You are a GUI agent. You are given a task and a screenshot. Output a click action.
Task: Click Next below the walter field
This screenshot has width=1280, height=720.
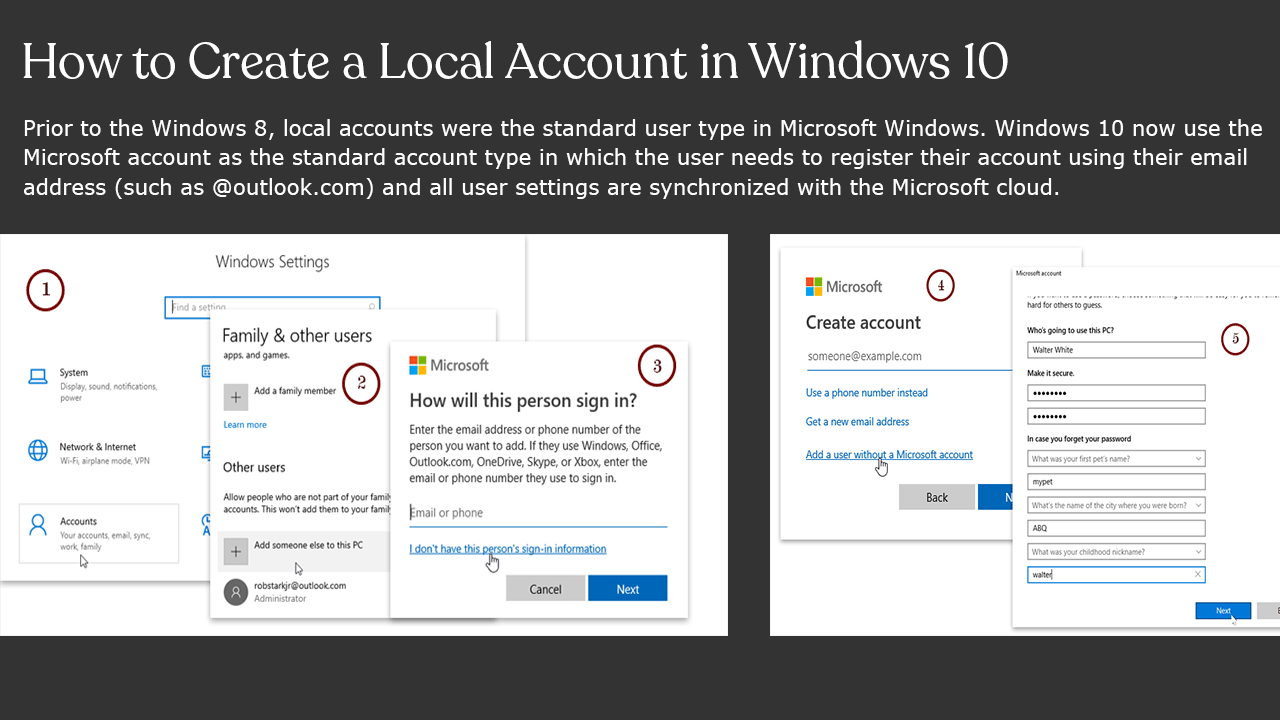(x=1223, y=610)
